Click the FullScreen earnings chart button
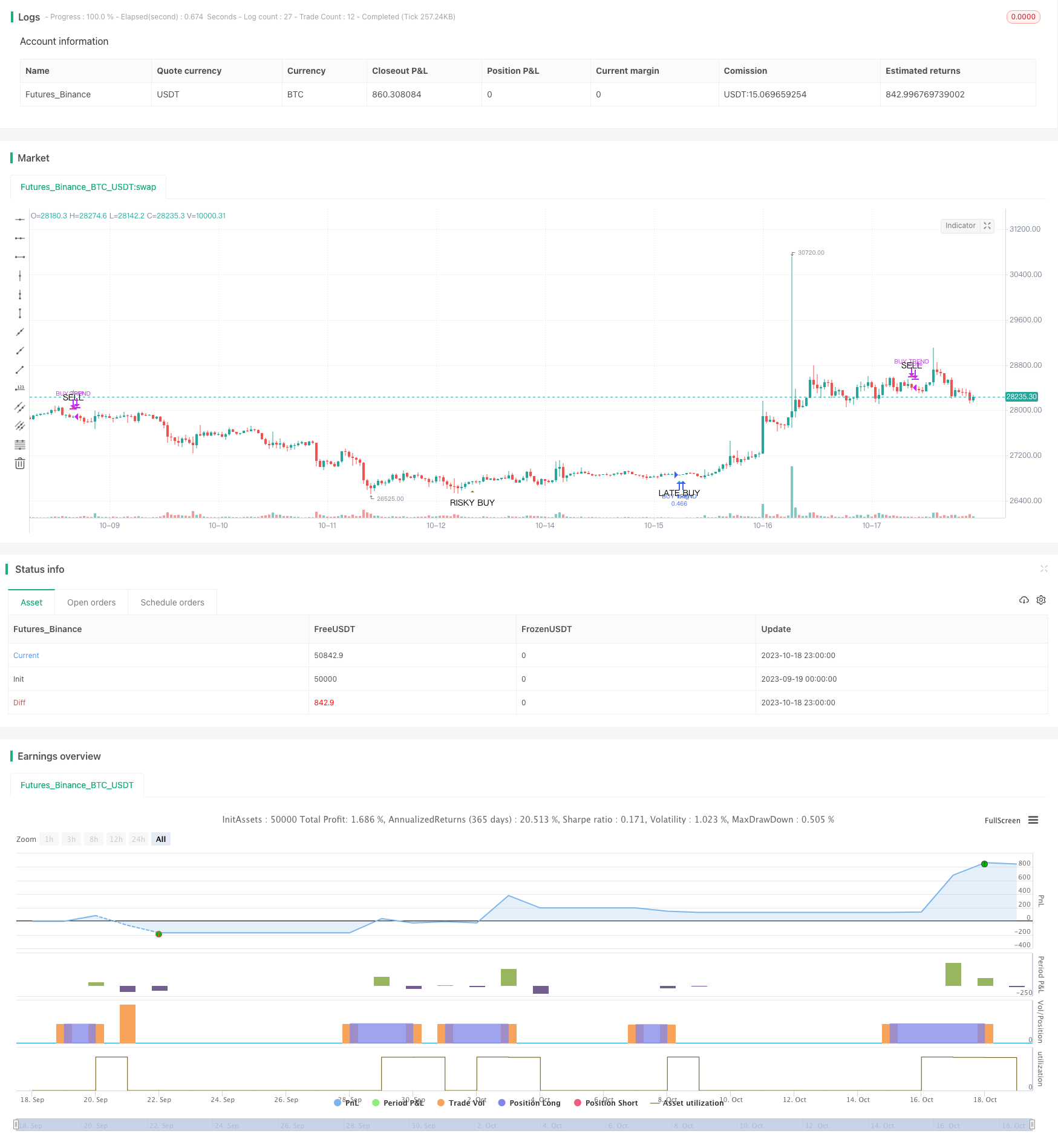Screen dimensions: 1058x1148 [1002, 821]
